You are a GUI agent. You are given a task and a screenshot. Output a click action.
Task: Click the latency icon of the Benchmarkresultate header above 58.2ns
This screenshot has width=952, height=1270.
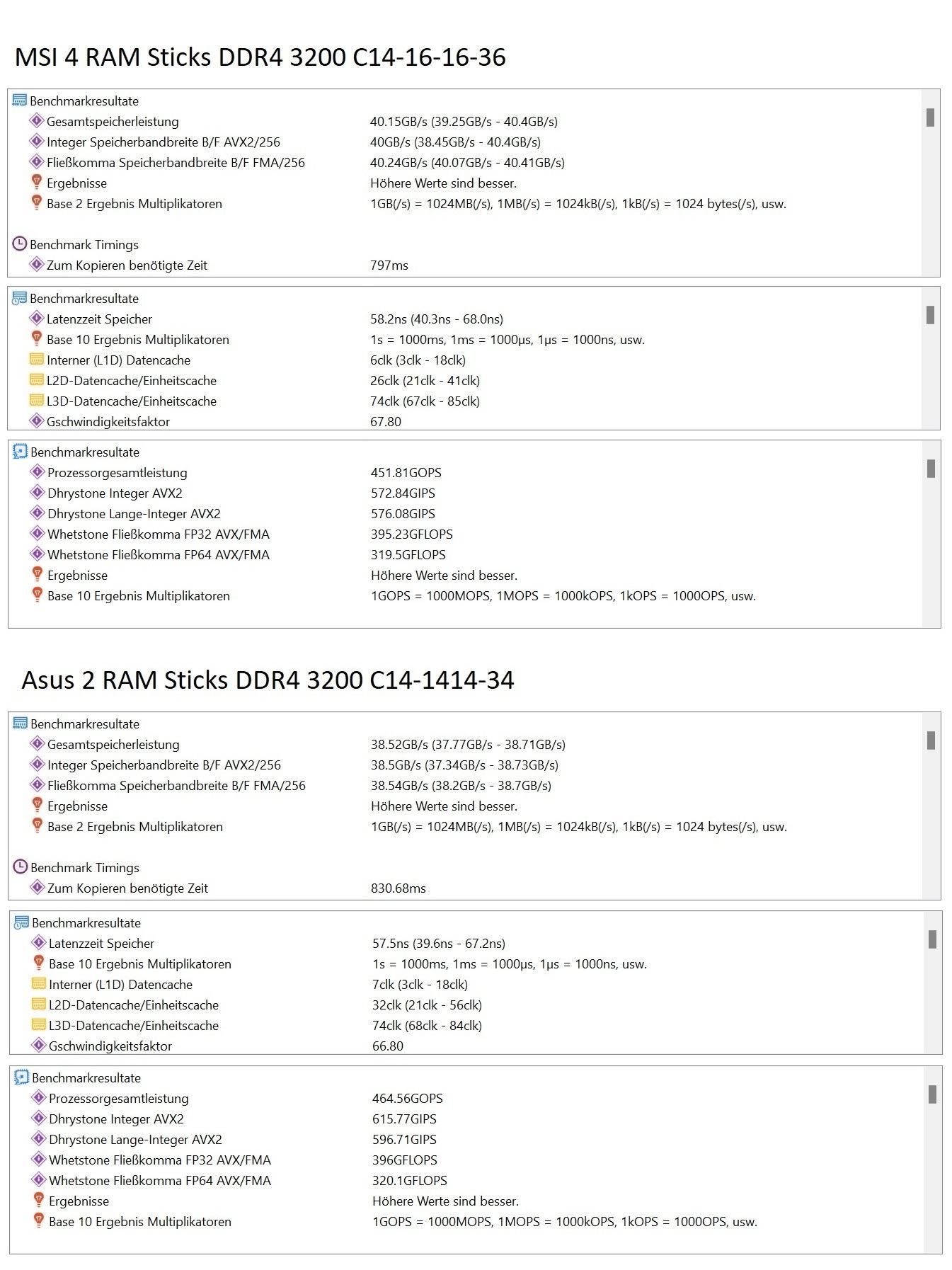click(20, 298)
